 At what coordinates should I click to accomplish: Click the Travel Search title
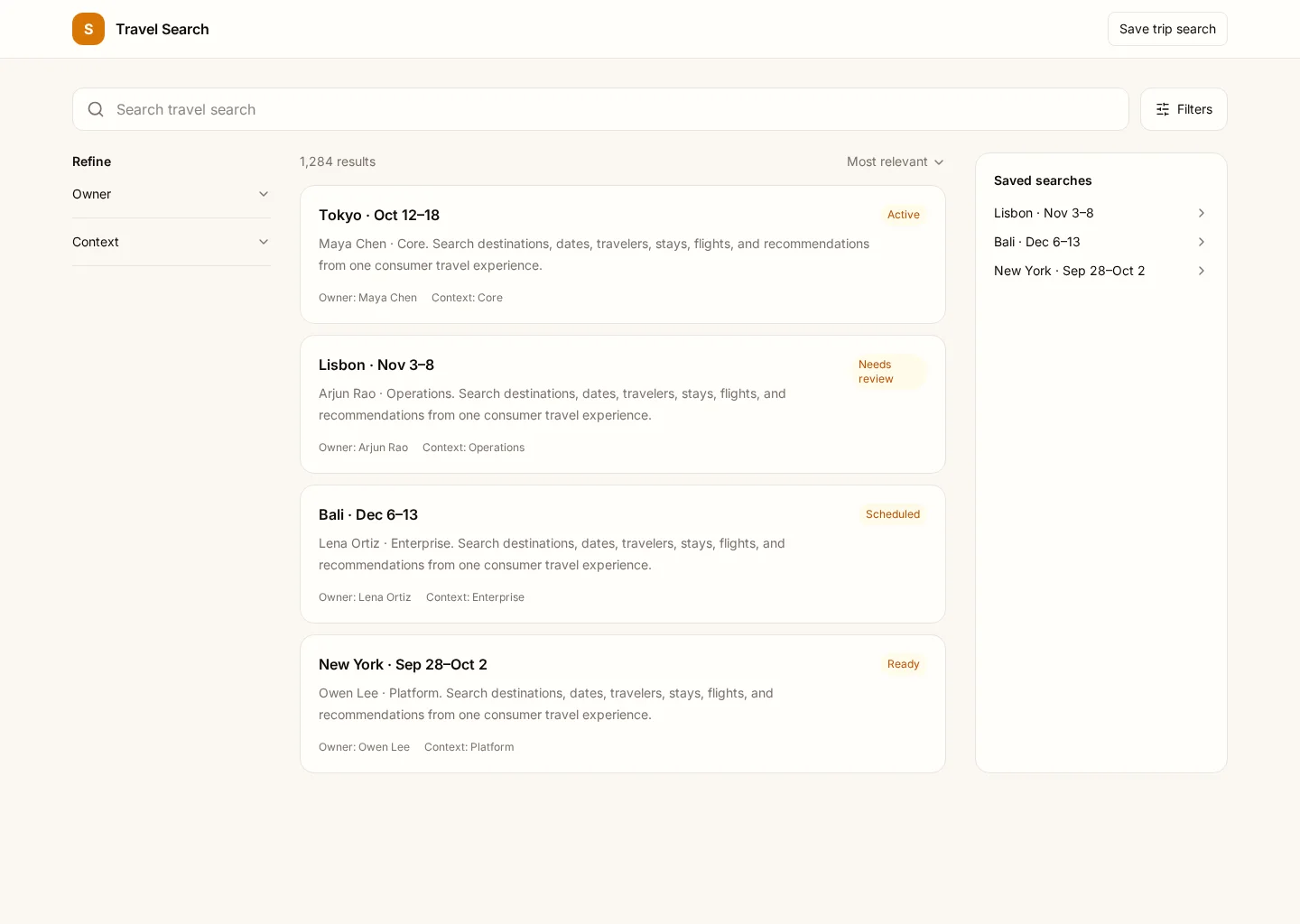coord(162,29)
